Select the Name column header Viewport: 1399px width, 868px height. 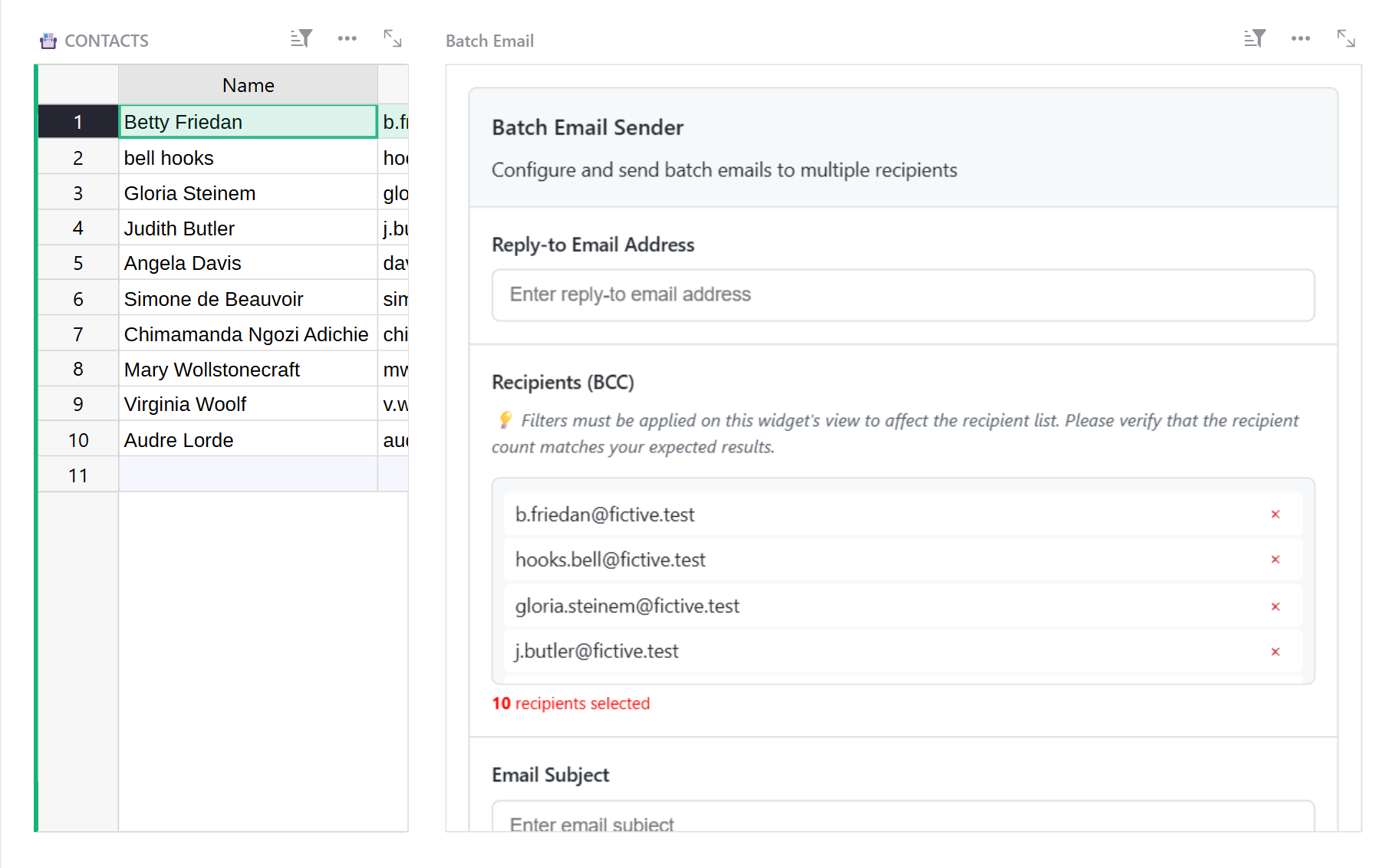pyautogui.click(x=247, y=84)
